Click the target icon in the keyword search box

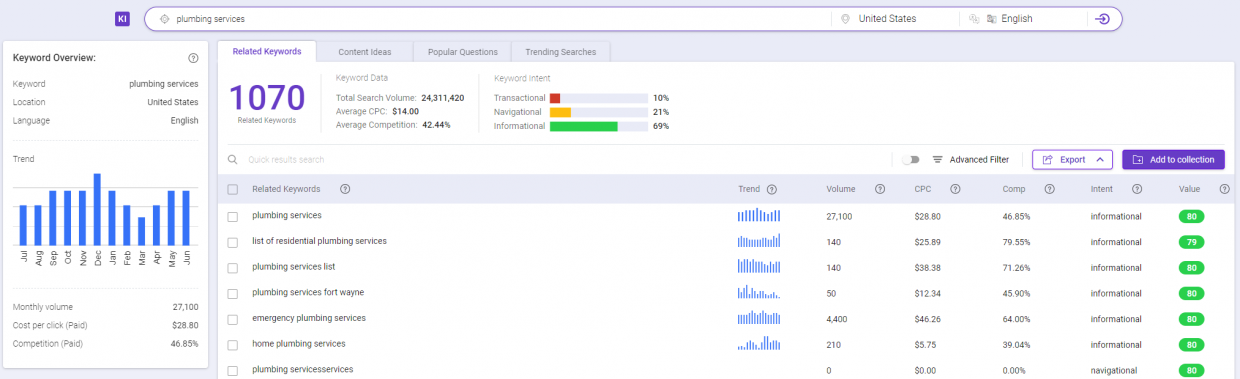(x=165, y=19)
